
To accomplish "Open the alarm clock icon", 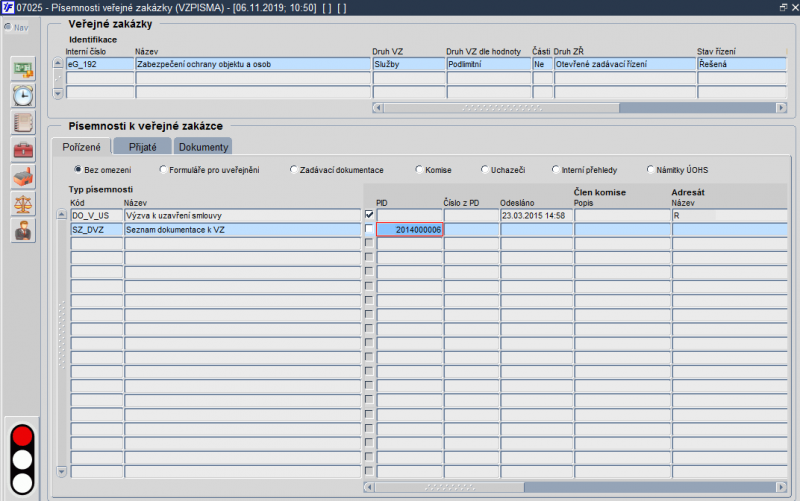I will click(x=23, y=96).
